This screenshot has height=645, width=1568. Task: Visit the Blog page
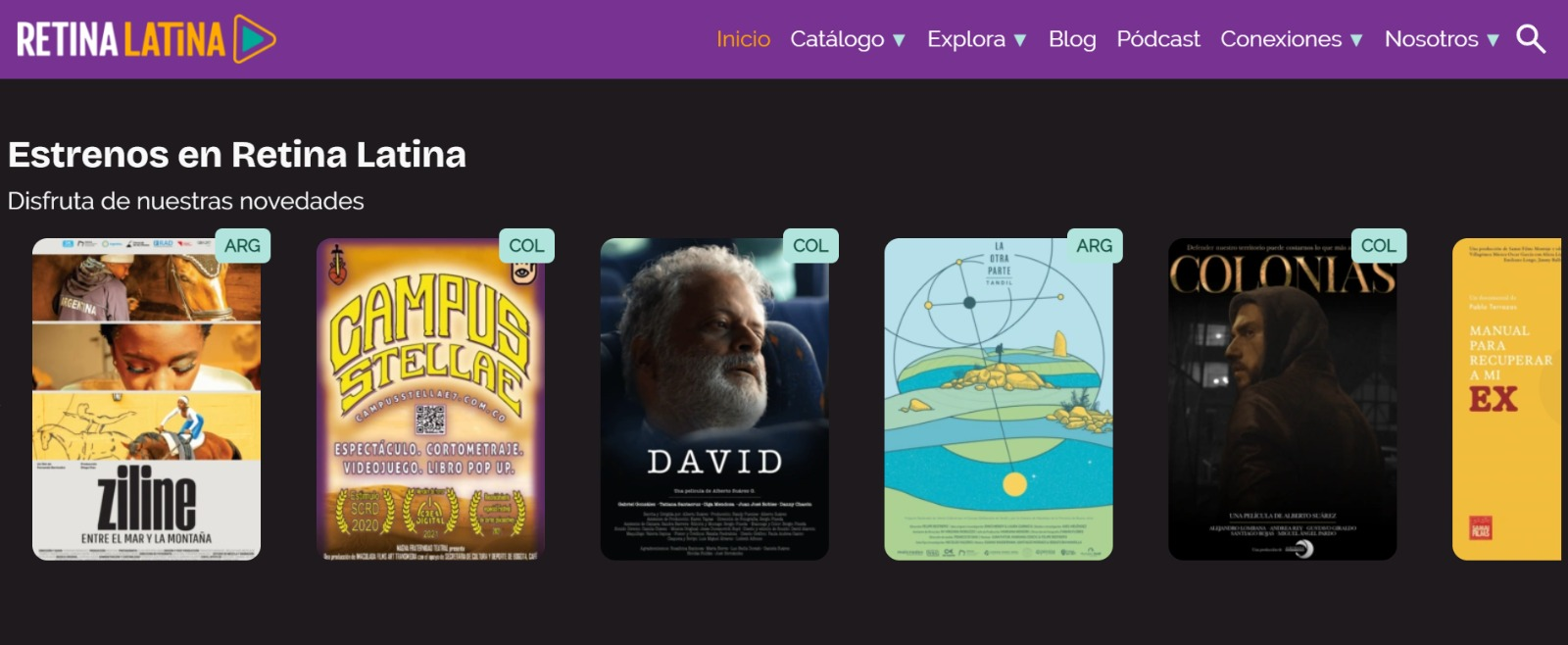click(x=1072, y=39)
